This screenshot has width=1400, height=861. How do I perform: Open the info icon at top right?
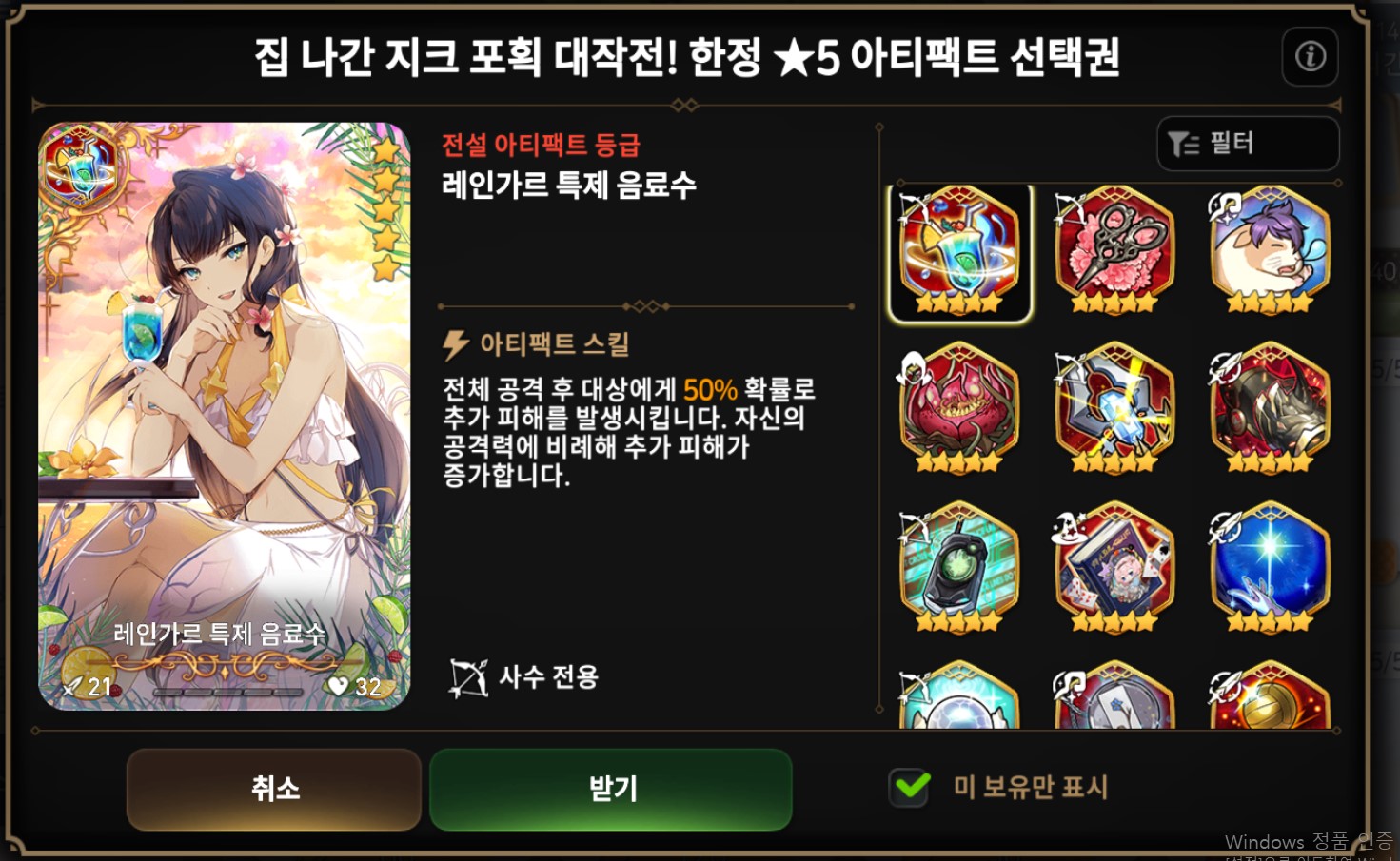[x=1311, y=57]
